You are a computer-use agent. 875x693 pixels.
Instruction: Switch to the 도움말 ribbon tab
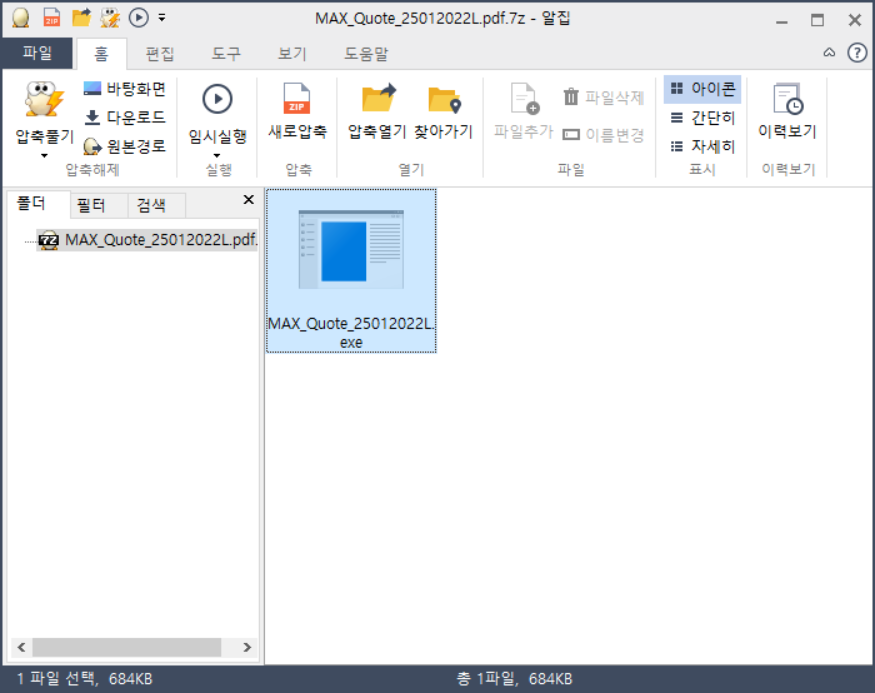coord(366,54)
